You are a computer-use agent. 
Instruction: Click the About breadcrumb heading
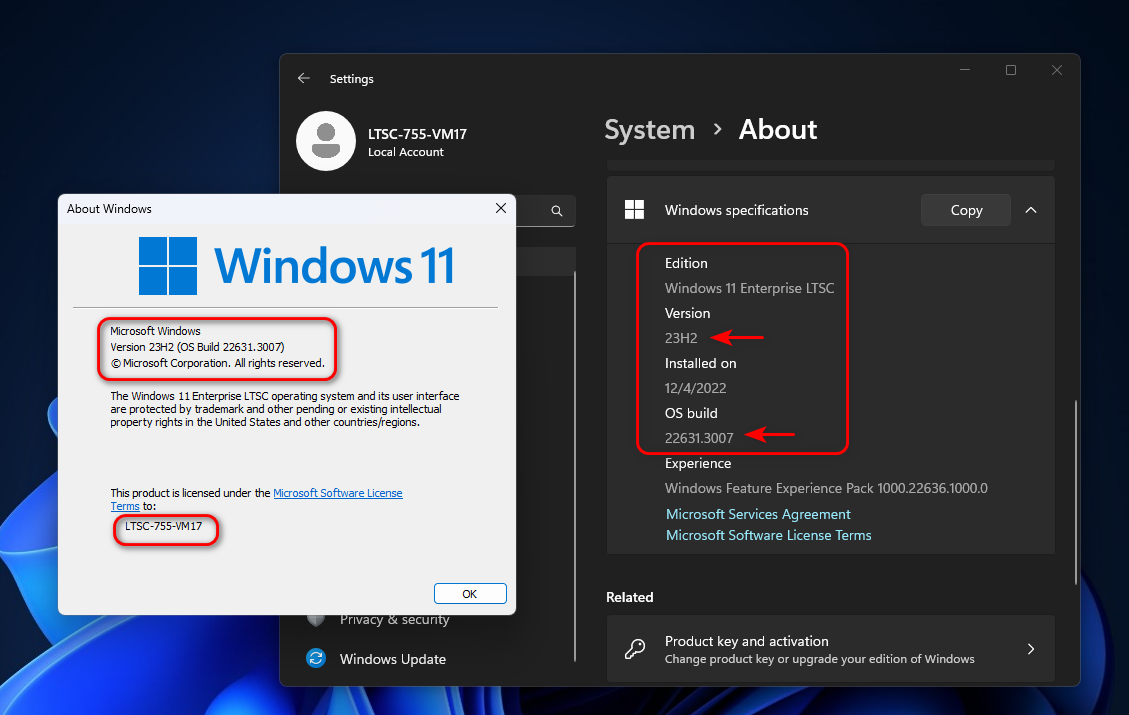(778, 130)
